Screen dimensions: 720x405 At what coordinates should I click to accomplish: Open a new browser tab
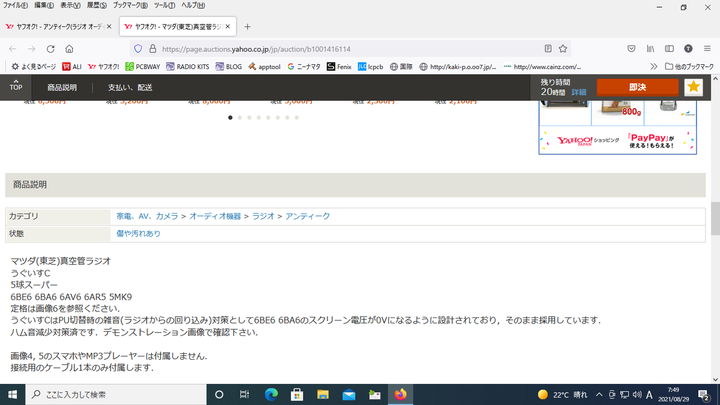pyautogui.click(x=247, y=26)
